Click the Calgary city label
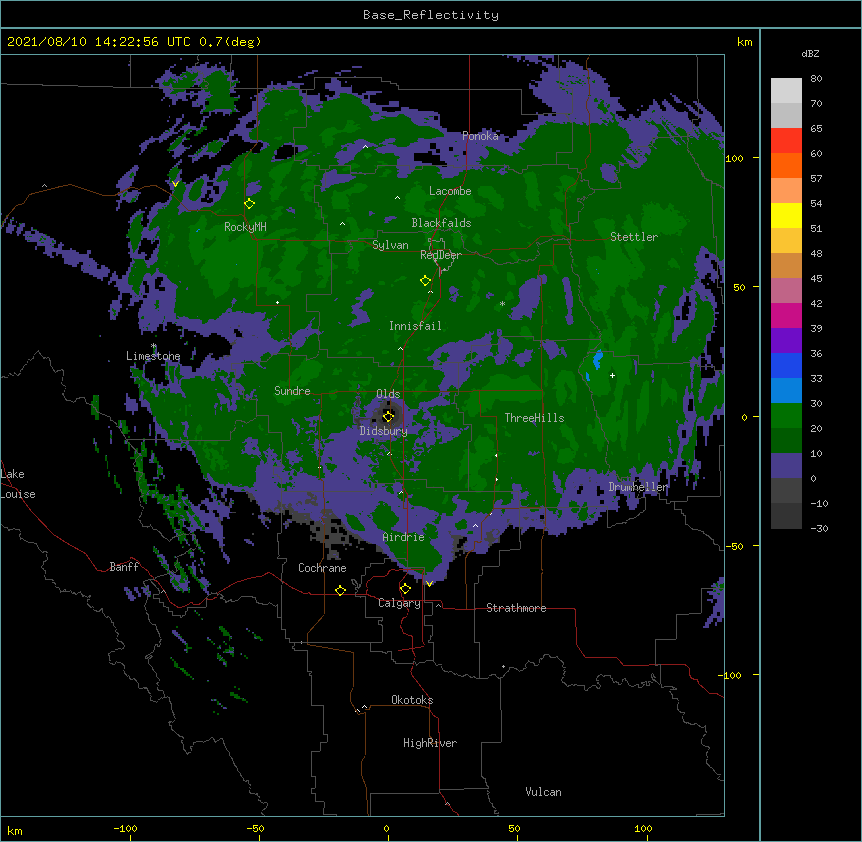 (x=399, y=603)
